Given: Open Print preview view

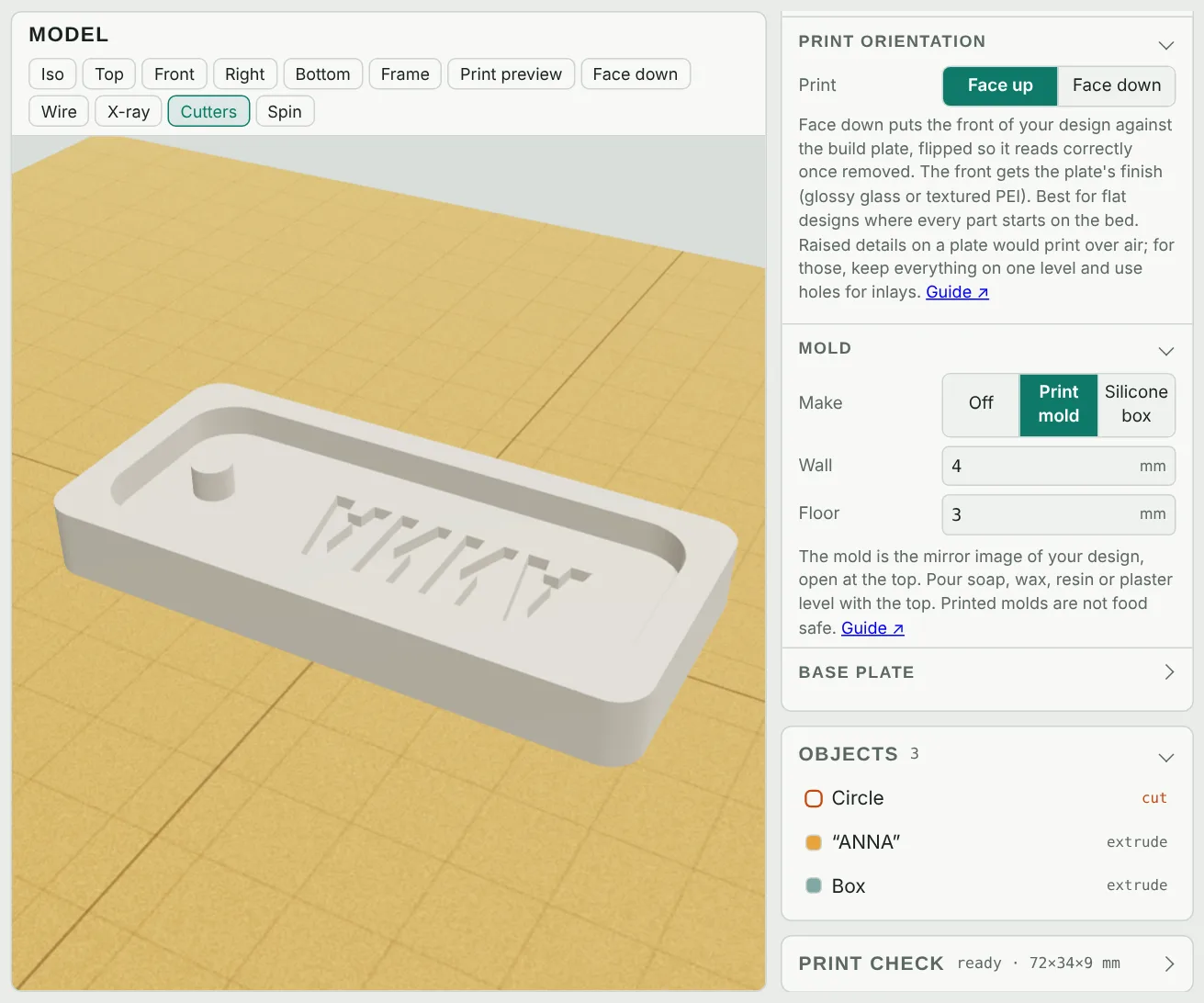Looking at the screenshot, I should tap(512, 74).
